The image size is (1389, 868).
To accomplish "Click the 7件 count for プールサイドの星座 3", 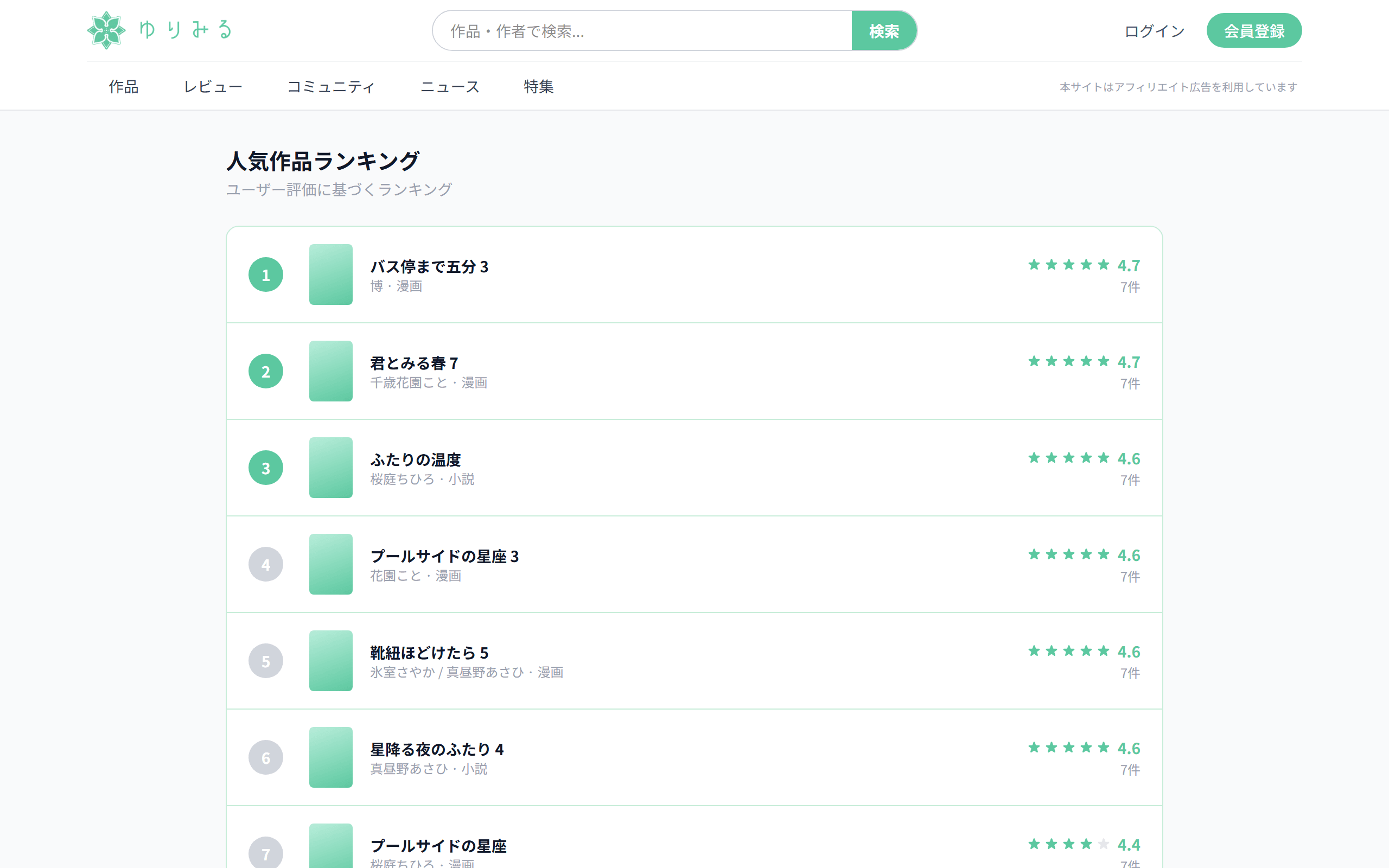I will click(1130, 576).
